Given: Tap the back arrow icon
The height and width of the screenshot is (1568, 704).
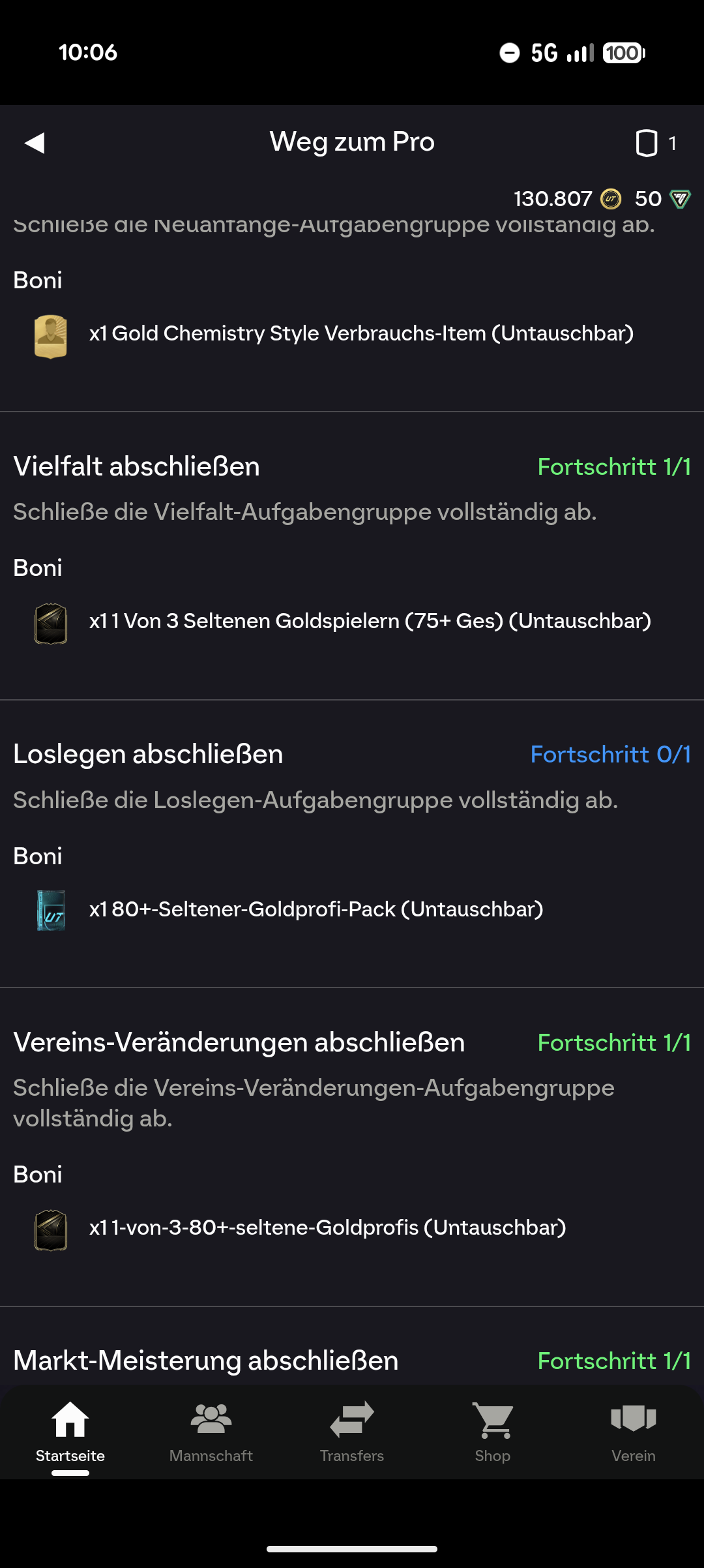Looking at the screenshot, I should click(x=35, y=143).
